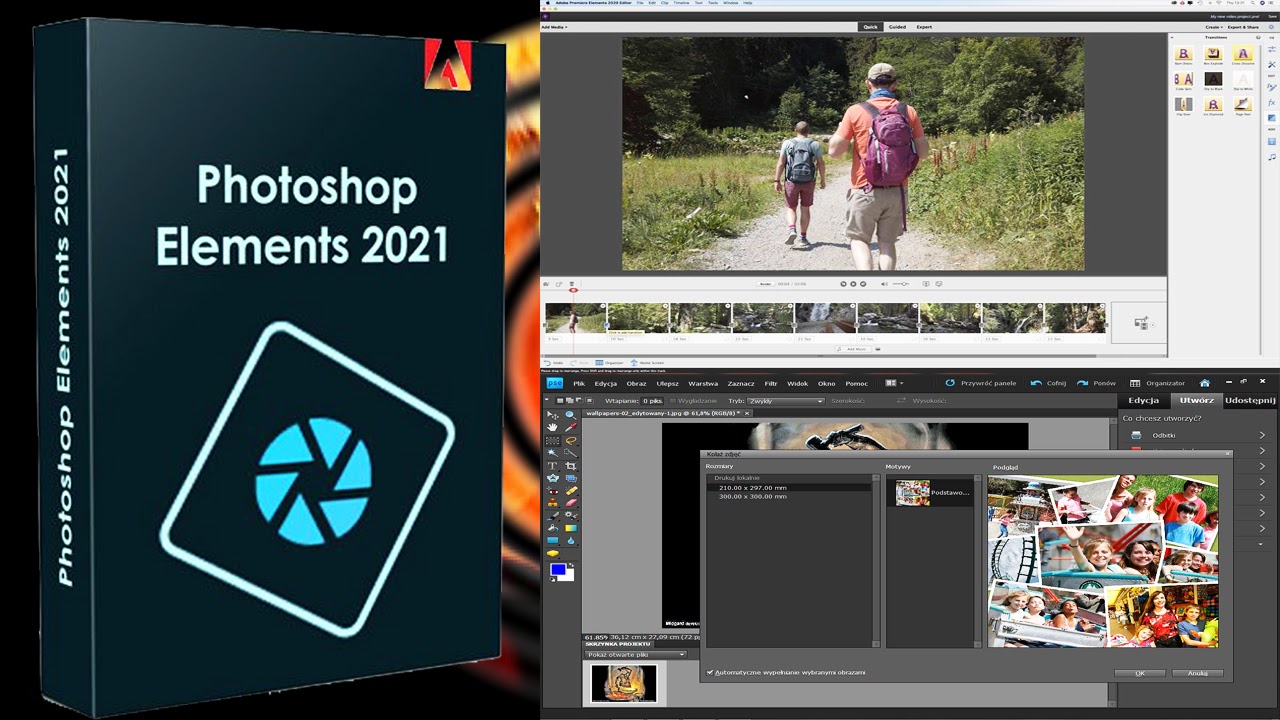Select the Type (T) tool
The image size is (1280, 720).
pyautogui.click(x=552, y=466)
